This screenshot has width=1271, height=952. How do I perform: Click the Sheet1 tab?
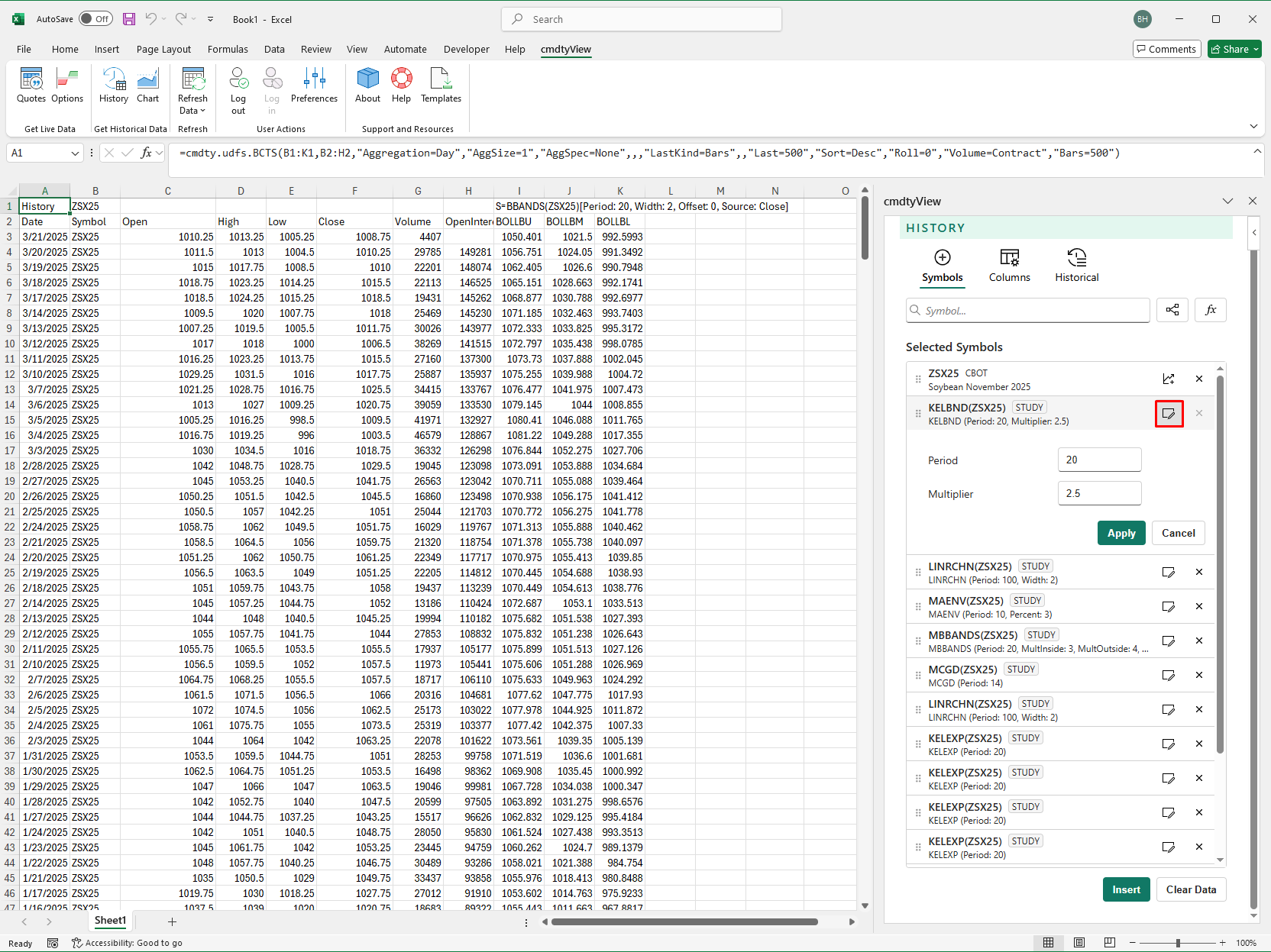[x=110, y=921]
